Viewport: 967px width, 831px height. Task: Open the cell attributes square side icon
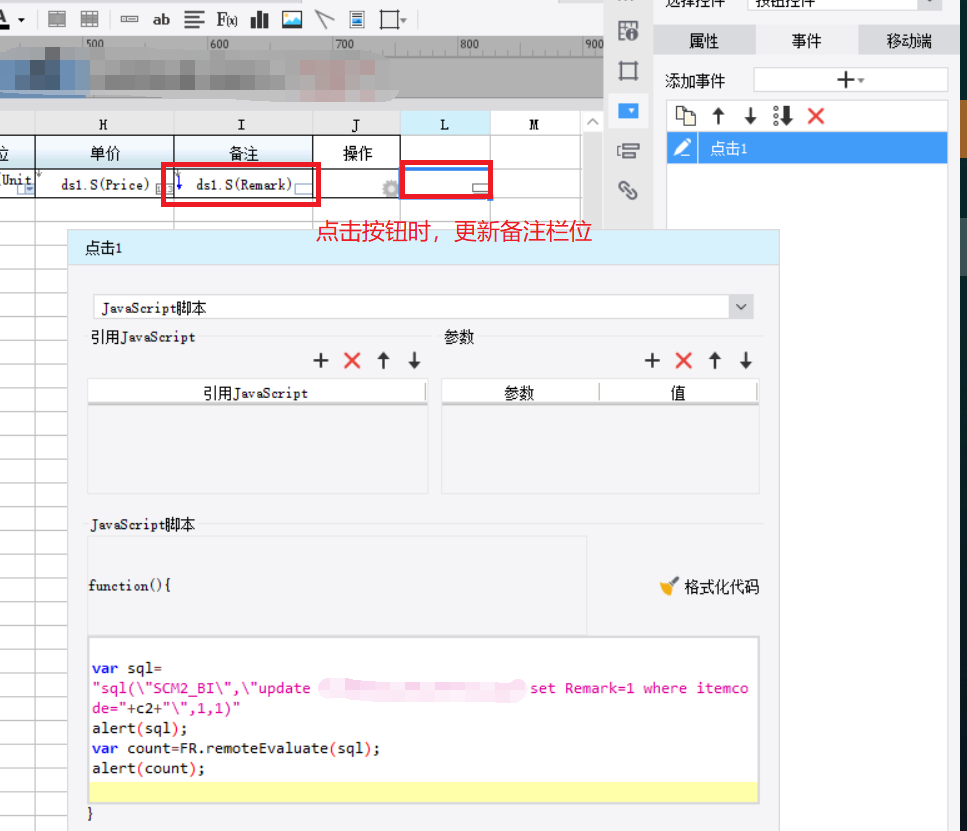[x=628, y=70]
